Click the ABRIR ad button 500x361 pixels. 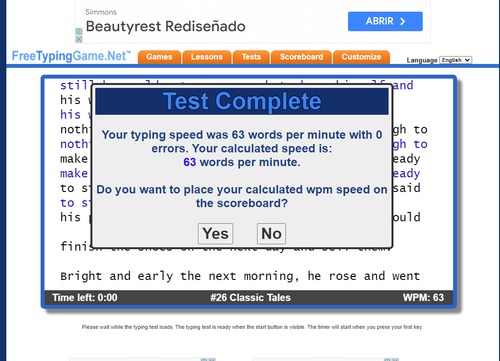(x=385, y=21)
